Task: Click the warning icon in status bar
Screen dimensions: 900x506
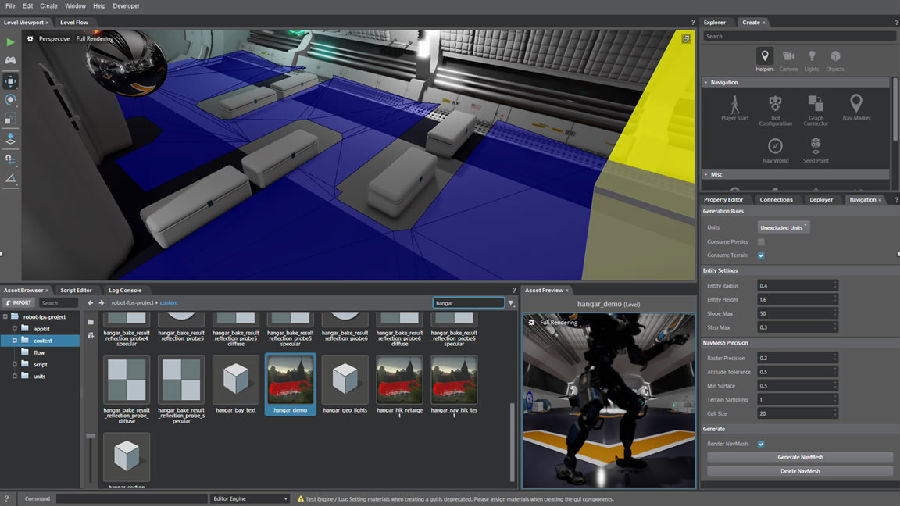Action: pyautogui.click(x=300, y=499)
